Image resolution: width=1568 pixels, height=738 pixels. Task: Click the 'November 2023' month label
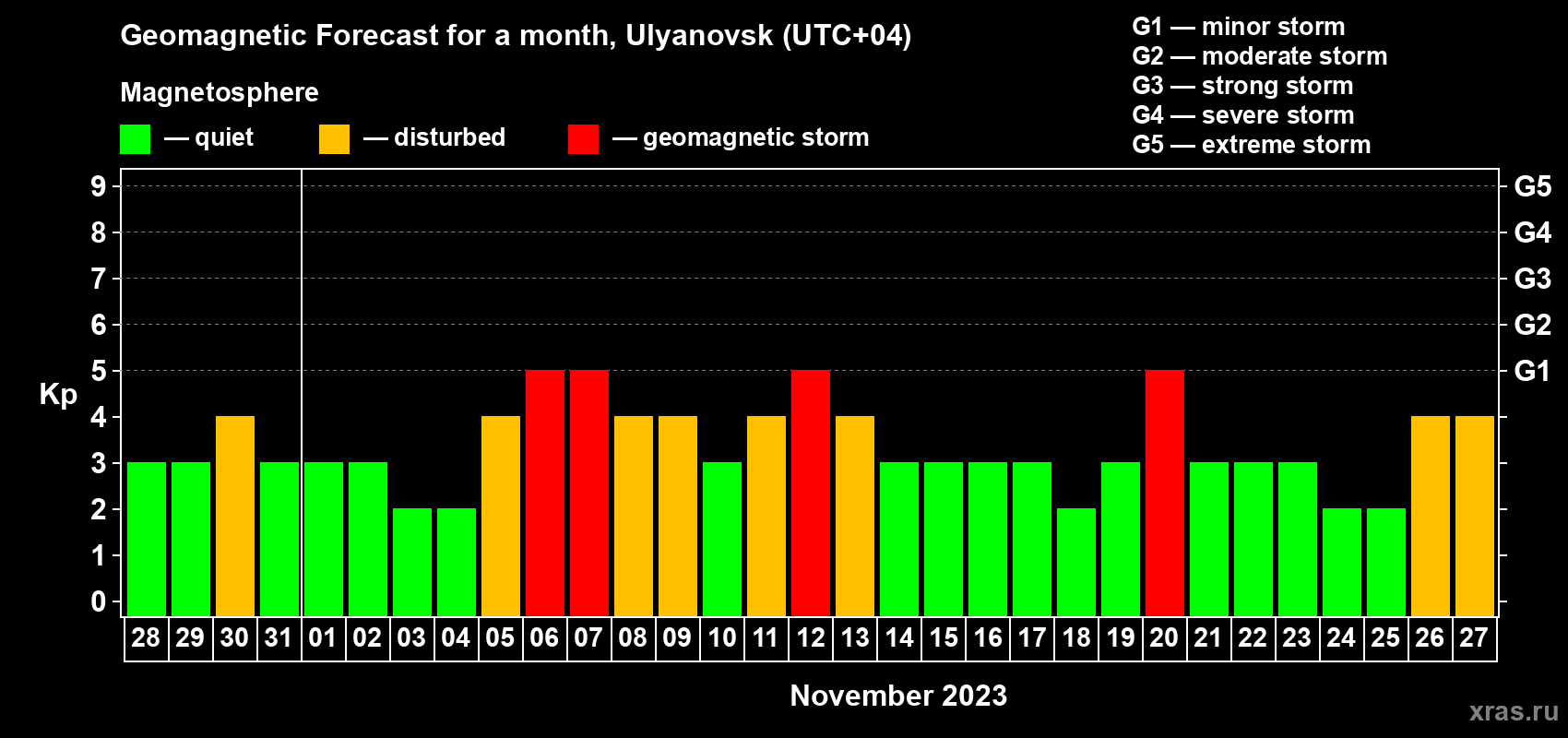click(899, 696)
